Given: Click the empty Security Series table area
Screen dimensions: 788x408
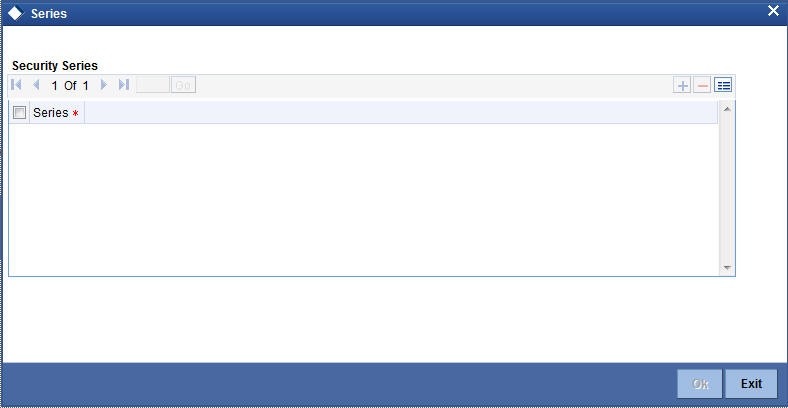Looking at the screenshot, I should click(x=364, y=199).
